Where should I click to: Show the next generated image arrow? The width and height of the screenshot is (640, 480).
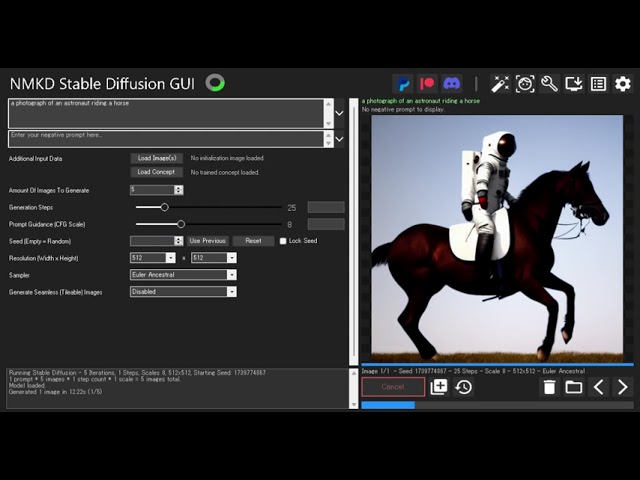click(x=622, y=387)
